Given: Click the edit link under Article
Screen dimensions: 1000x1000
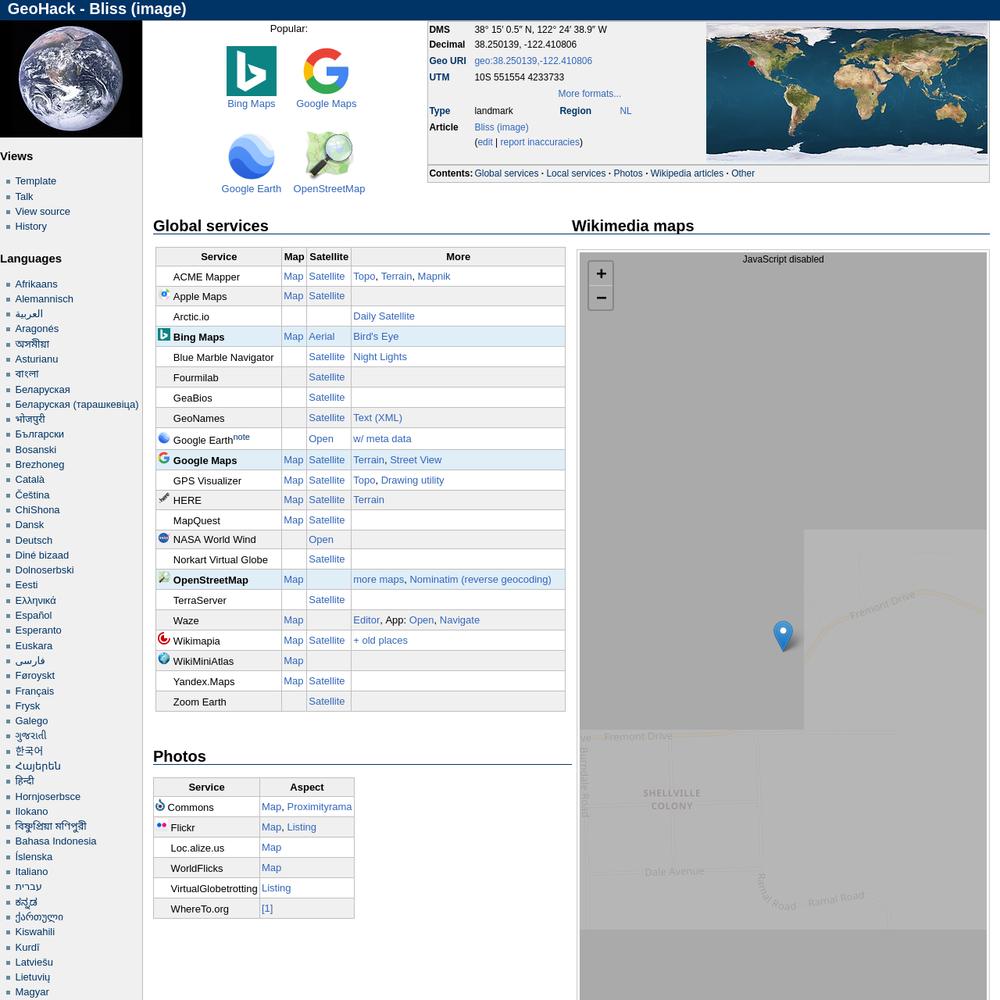Looking at the screenshot, I should click(x=485, y=142).
